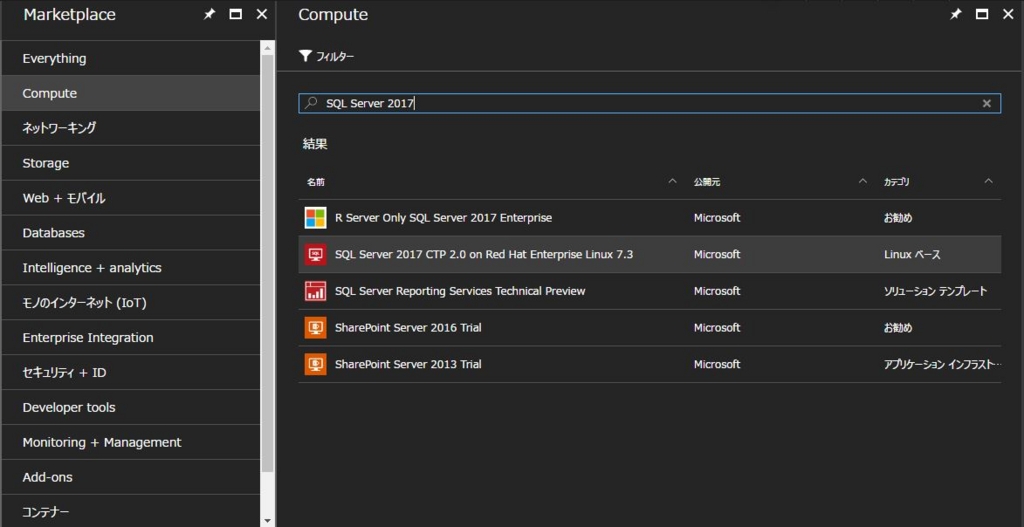Click the Marketplace list scrollbar thumb
The image size is (1024, 527).
coord(268,263)
